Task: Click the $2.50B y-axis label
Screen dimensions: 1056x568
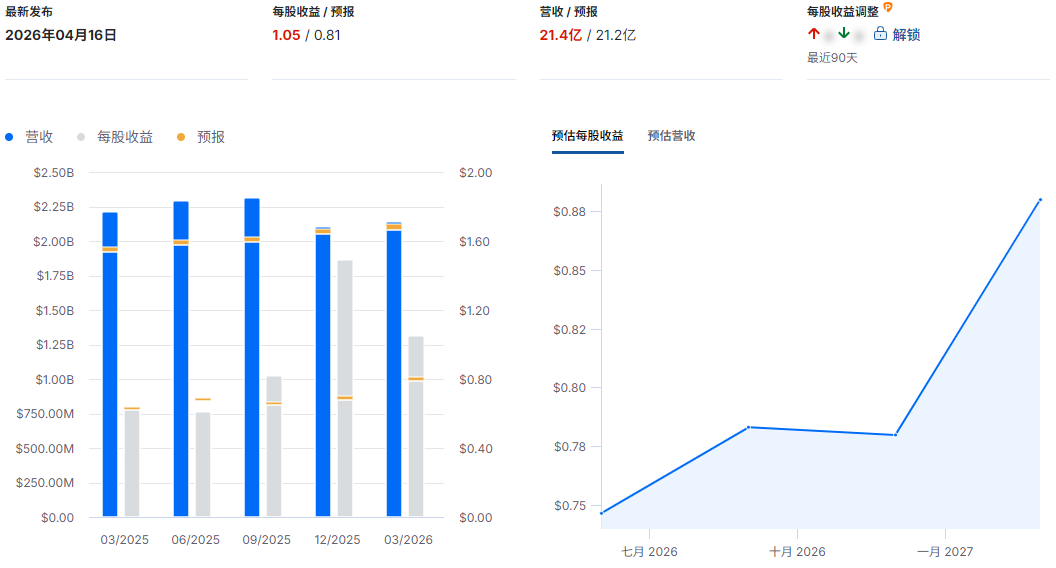Action: coord(54,173)
